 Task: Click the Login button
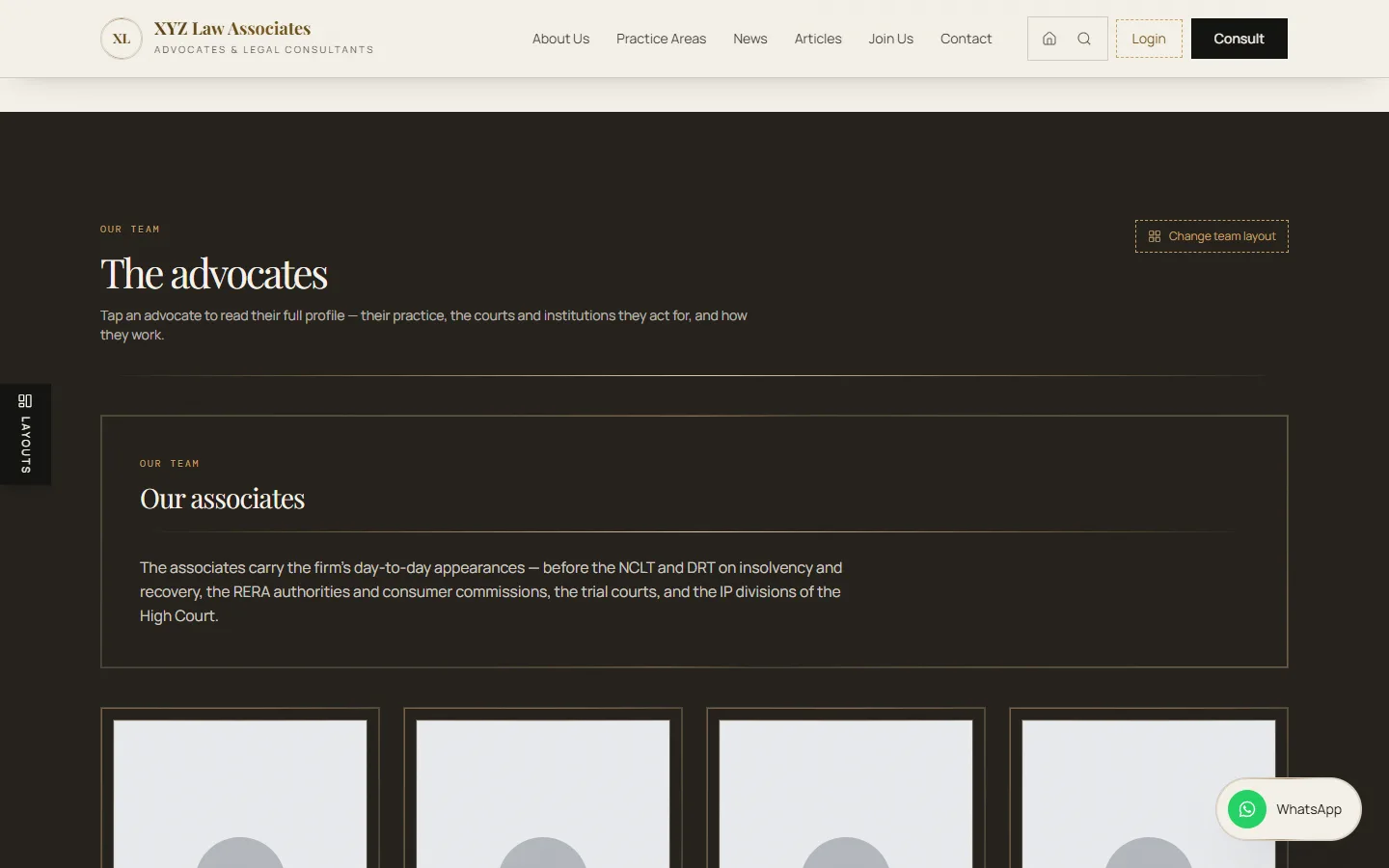(x=1149, y=39)
